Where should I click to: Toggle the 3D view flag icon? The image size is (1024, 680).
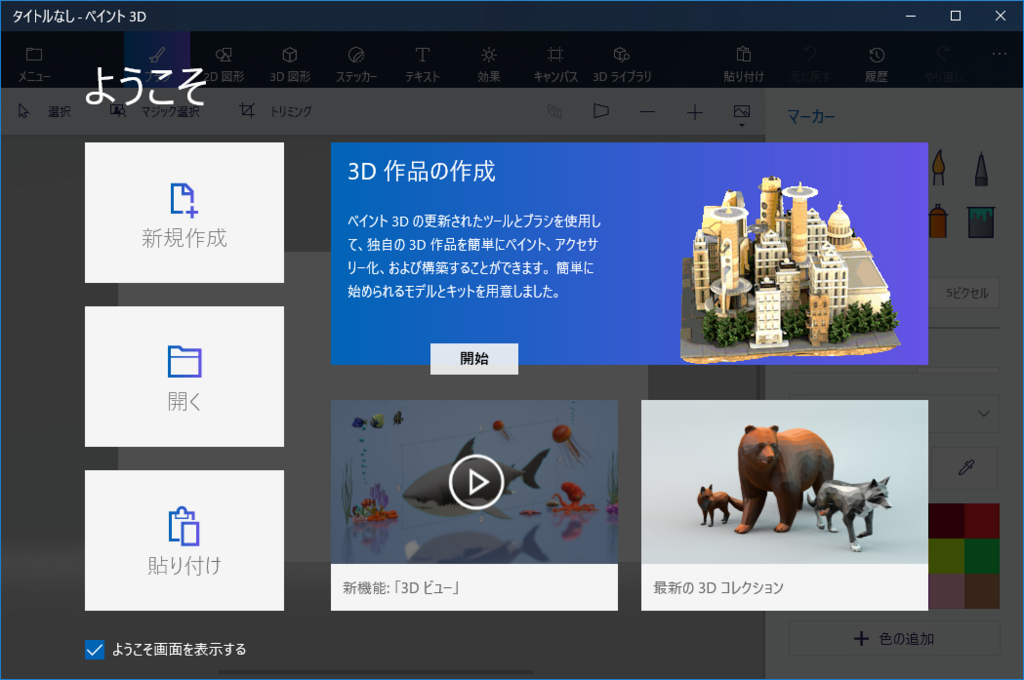click(x=601, y=112)
